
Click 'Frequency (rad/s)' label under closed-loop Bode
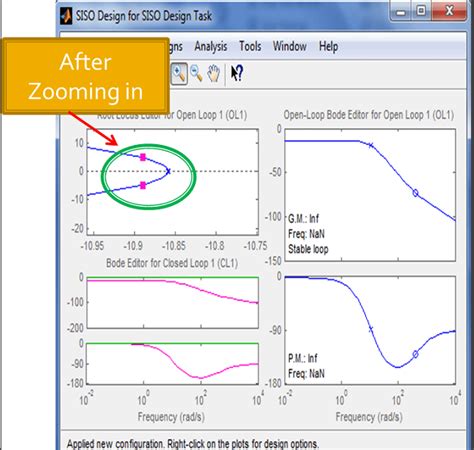coord(171,417)
